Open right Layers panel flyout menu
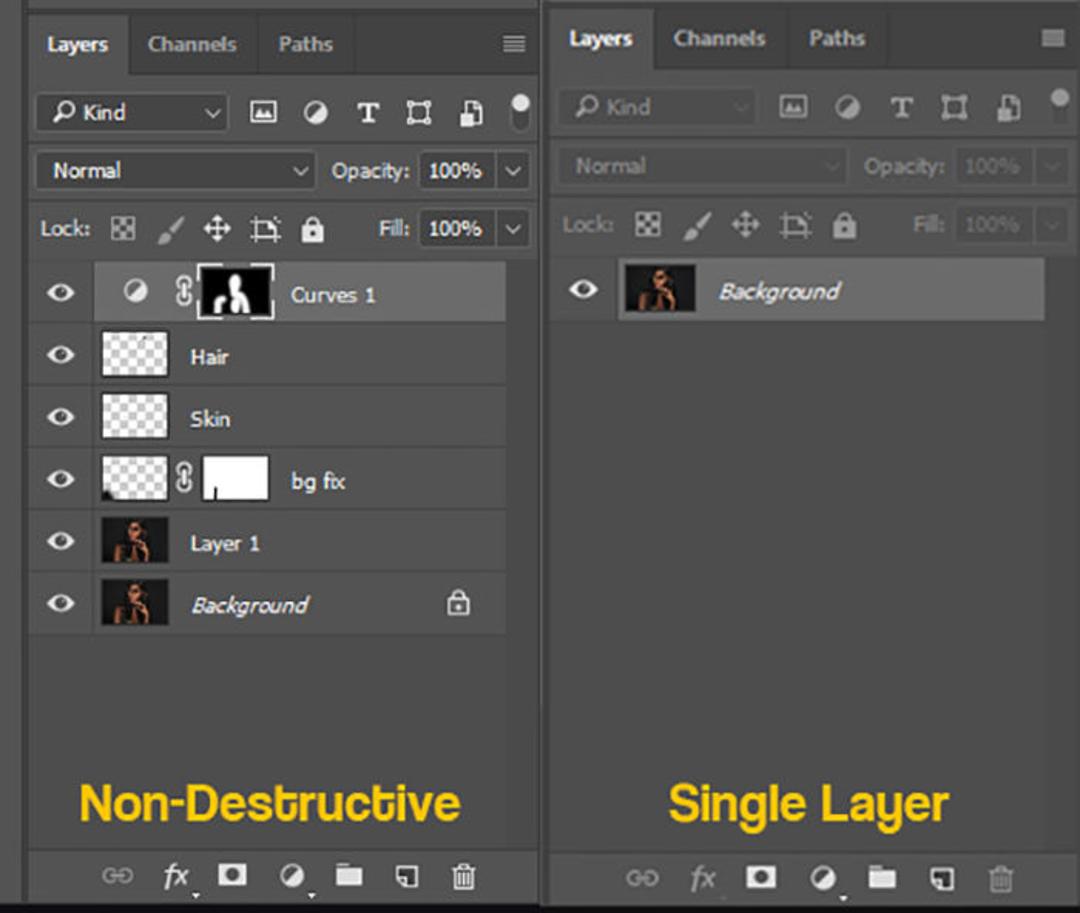Screen dimensions: 1080x913 coord(1053,39)
